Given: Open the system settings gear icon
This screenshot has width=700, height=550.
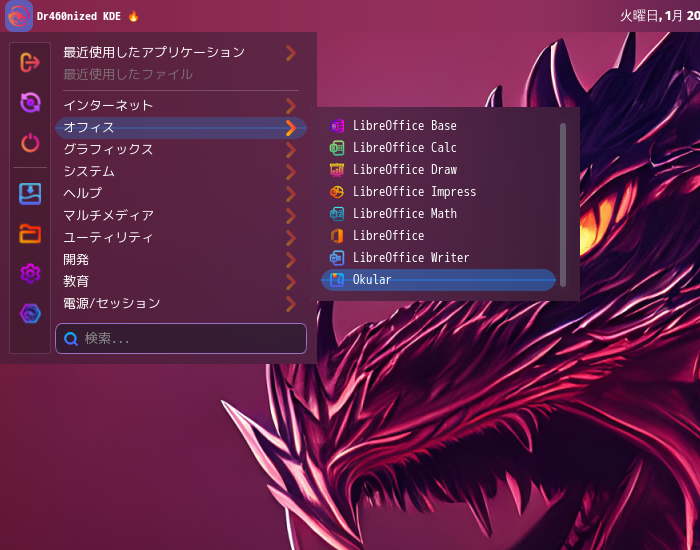Looking at the screenshot, I should 30,273.
